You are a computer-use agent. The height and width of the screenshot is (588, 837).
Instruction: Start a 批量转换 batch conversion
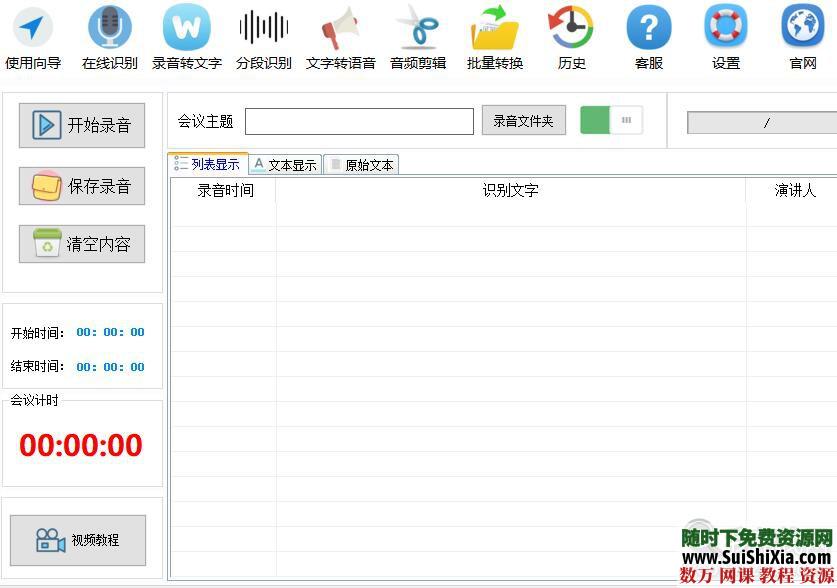pos(494,35)
